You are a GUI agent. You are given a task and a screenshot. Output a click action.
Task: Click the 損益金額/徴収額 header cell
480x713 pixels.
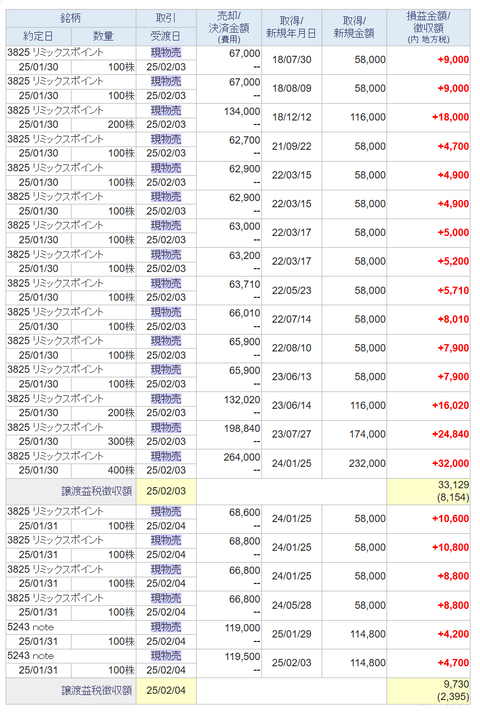coord(428,27)
